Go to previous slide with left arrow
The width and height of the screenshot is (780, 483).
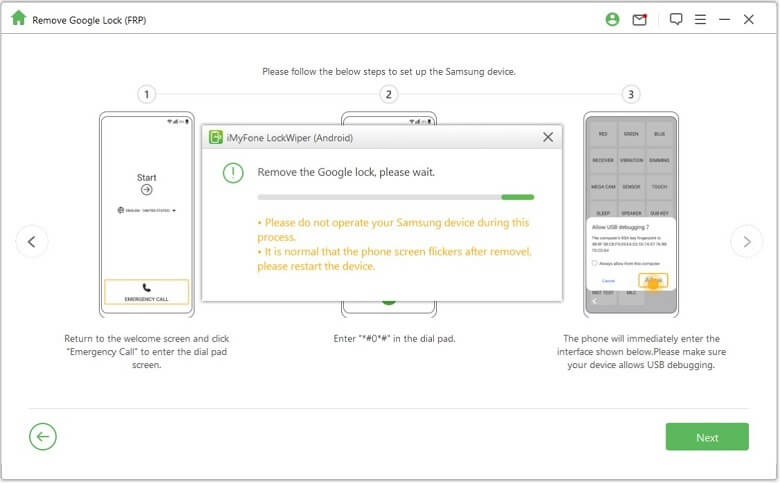[32, 241]
